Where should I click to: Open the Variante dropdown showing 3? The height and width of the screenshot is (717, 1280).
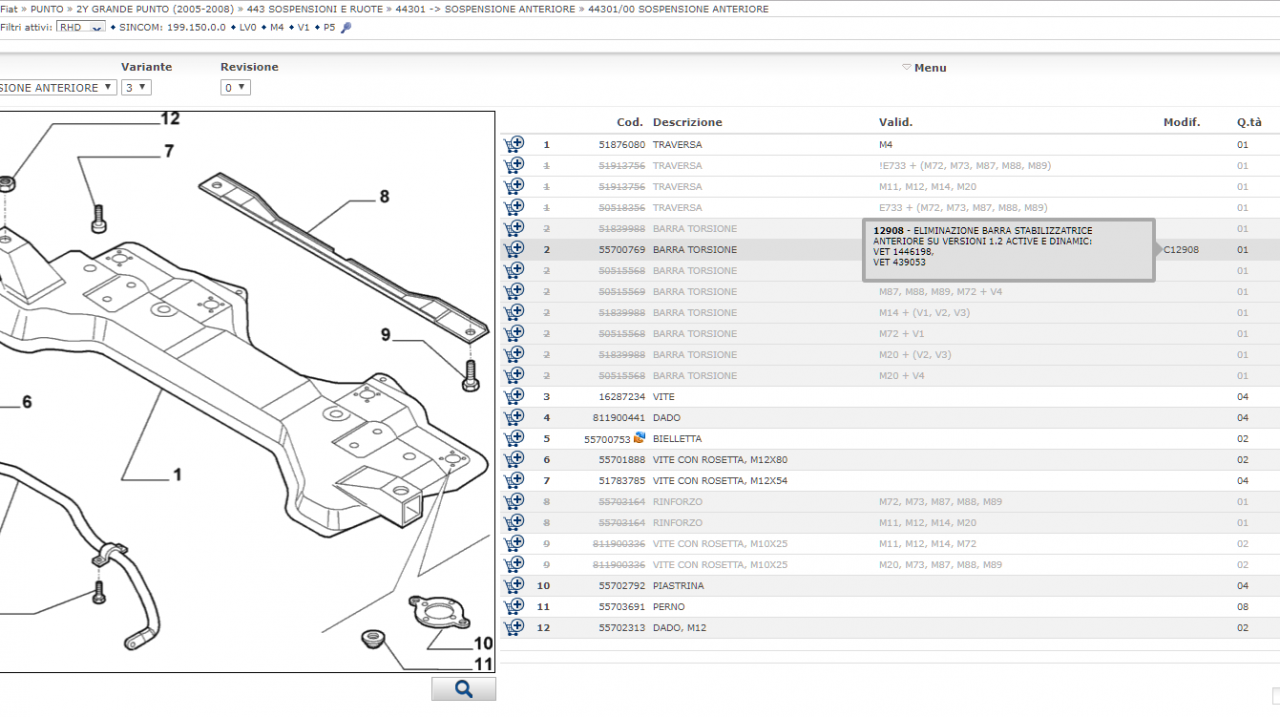click(x=136, y=88)
